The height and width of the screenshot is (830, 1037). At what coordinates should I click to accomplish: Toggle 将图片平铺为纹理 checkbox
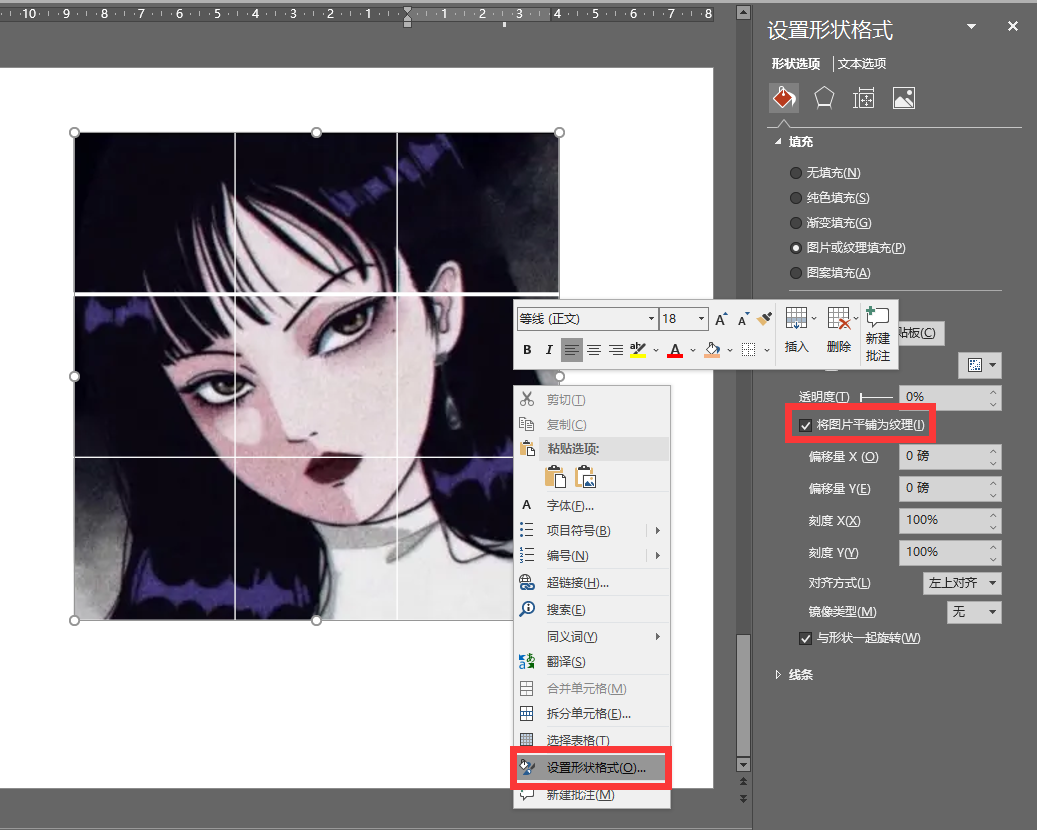coord(805,425)
